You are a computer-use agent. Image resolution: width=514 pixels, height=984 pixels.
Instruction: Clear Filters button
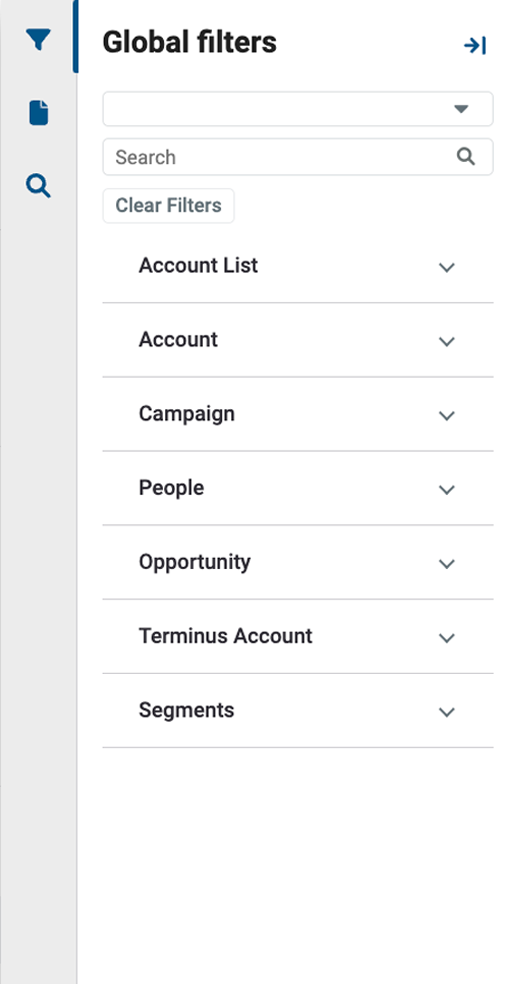168,206
